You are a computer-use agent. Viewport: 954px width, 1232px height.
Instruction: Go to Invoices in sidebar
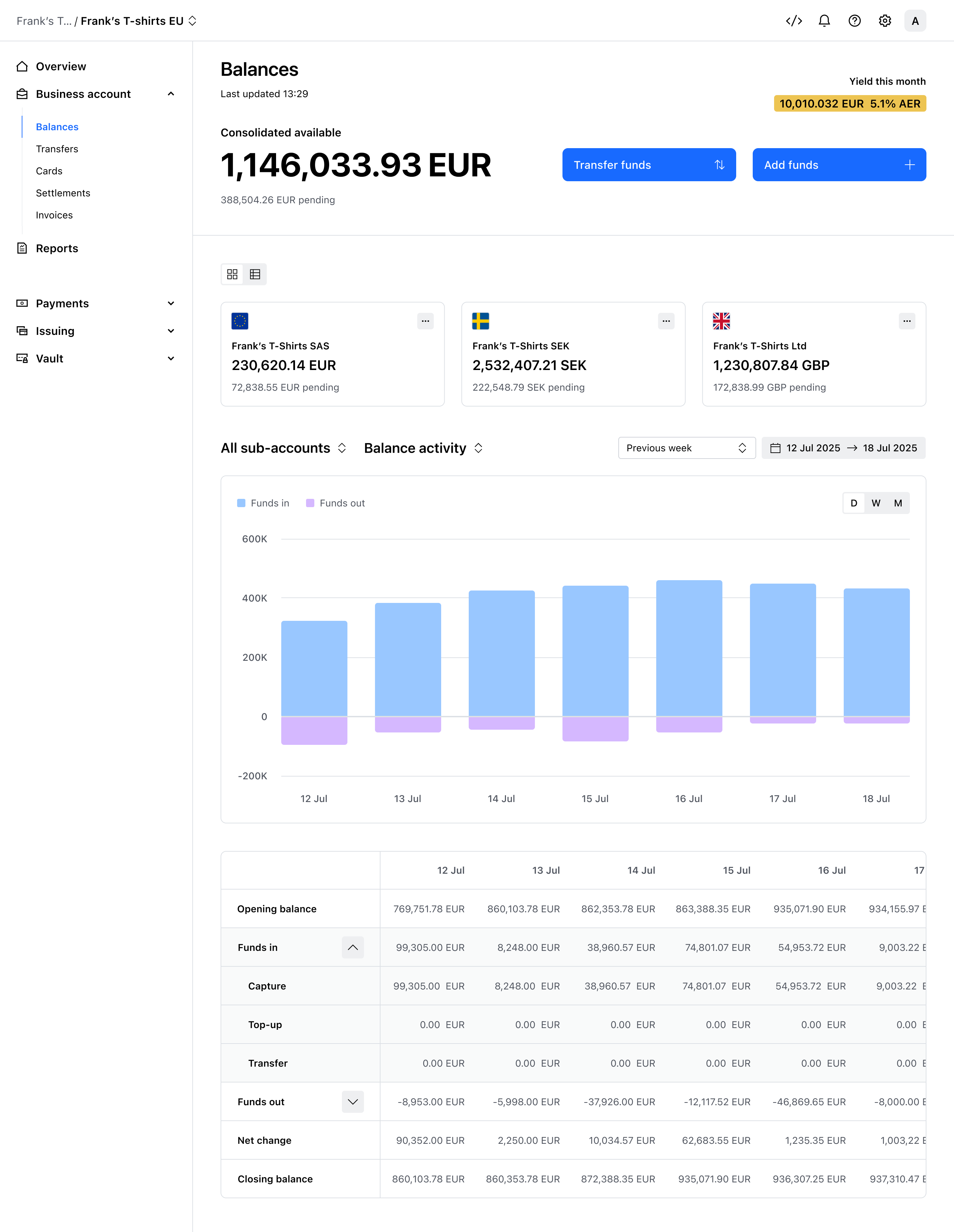(x=54, y=215)
